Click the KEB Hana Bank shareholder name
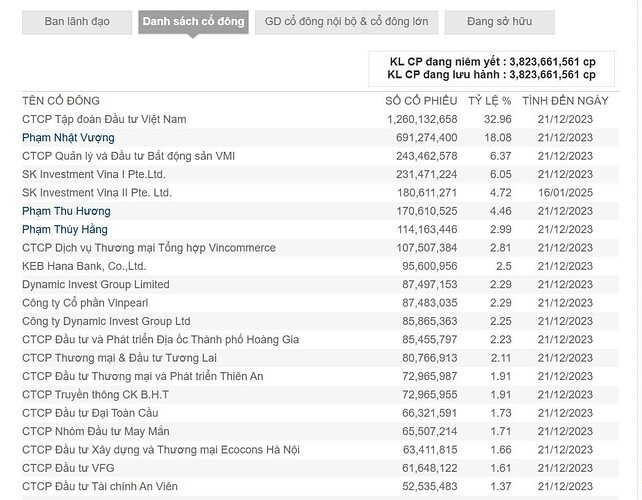The image size is (642, 500). [84, 266]
